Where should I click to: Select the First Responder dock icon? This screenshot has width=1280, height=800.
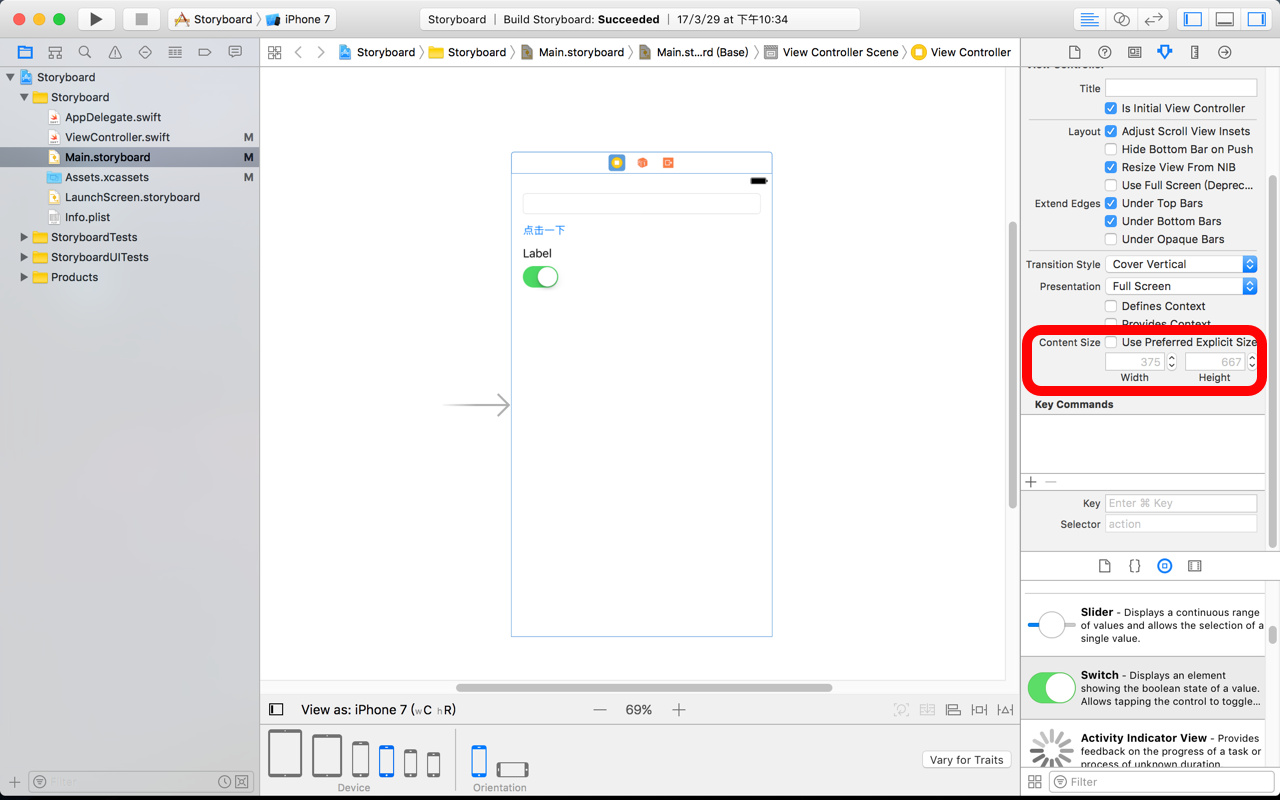pos(642,162)
